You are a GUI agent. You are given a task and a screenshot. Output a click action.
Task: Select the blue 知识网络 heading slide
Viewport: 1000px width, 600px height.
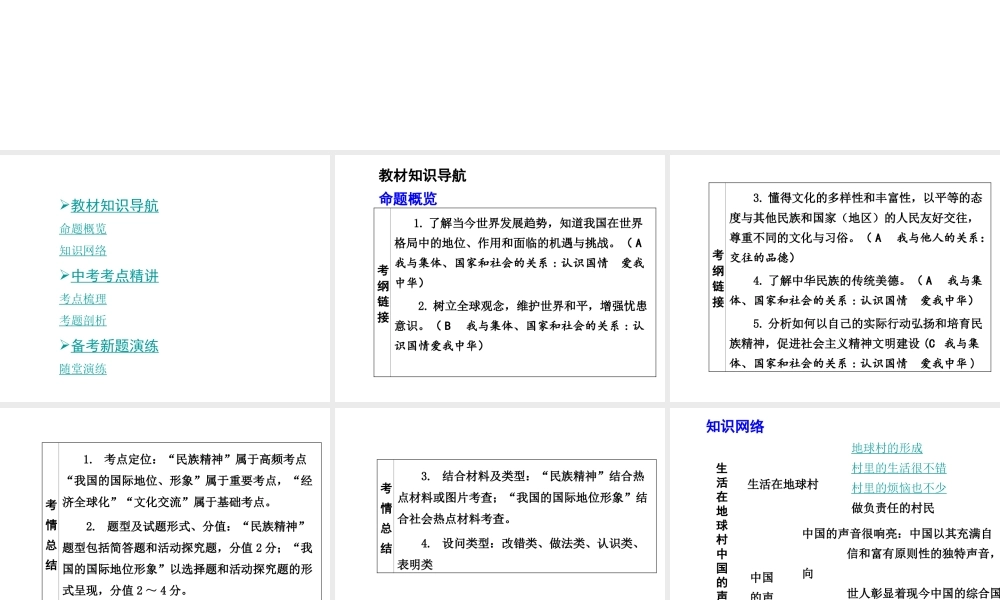coord(835,504)
